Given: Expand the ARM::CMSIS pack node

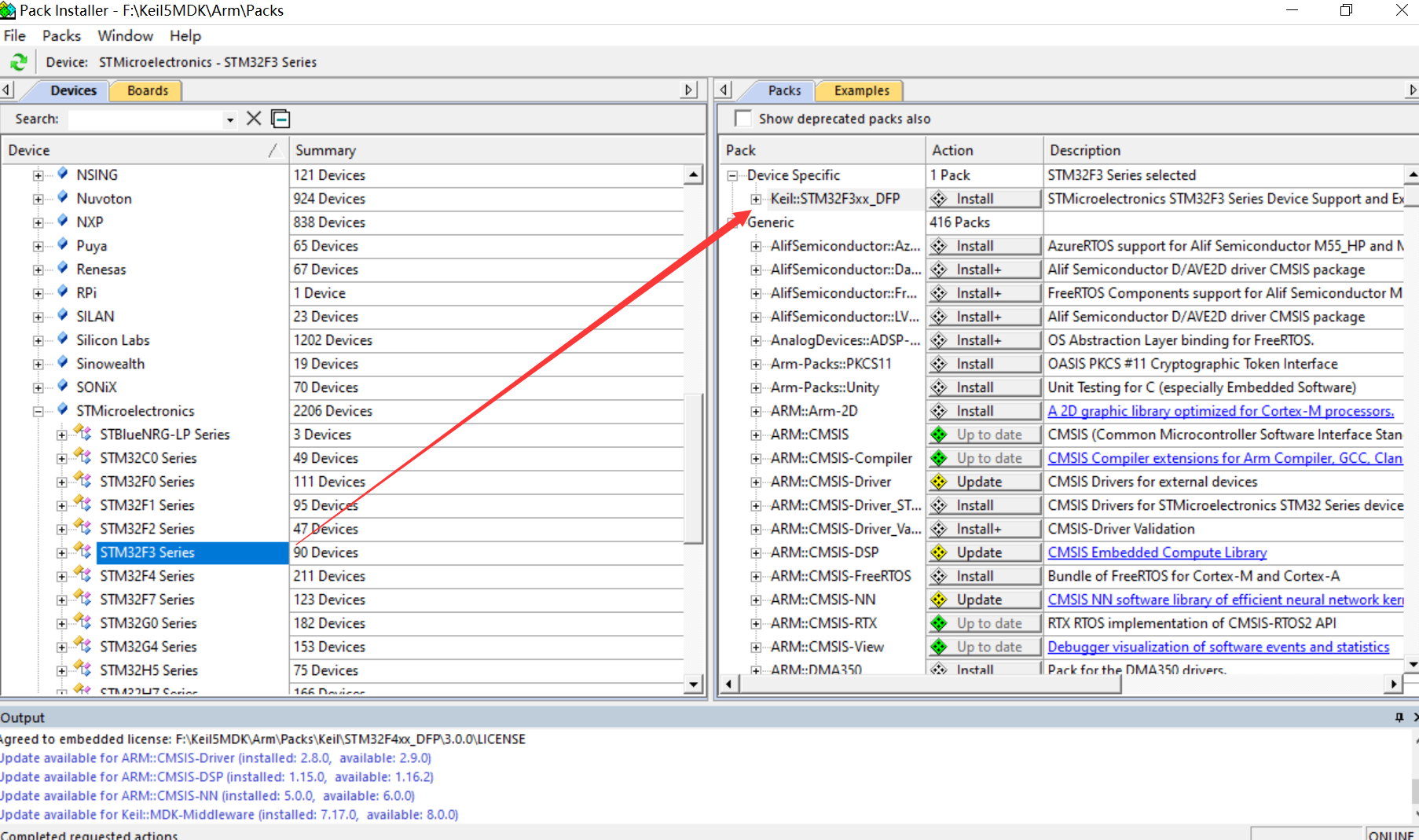Looking at the screenshot, I should (756, 435).
